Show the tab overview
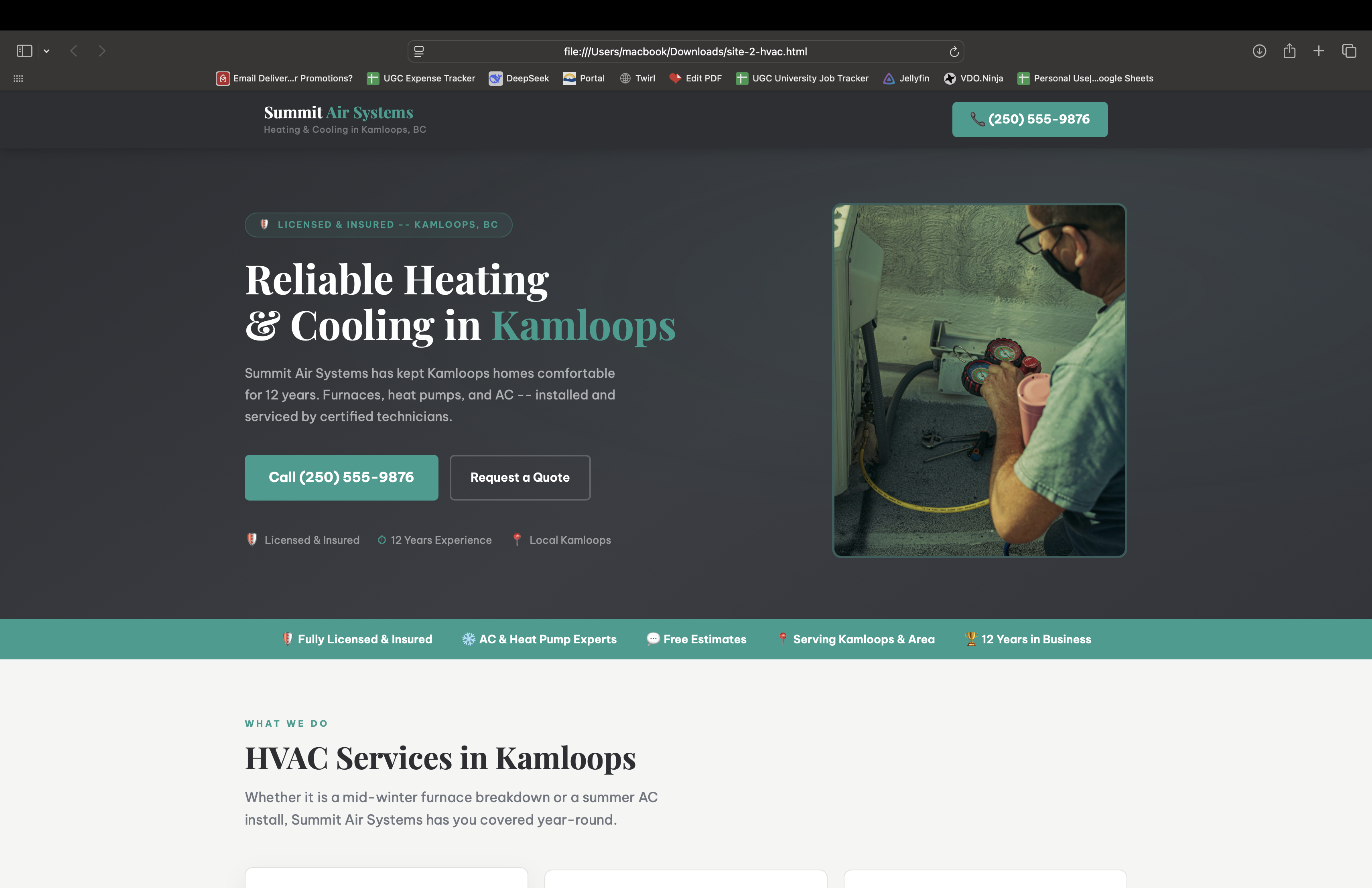The image size is (1372, 888). point(1348,51)
